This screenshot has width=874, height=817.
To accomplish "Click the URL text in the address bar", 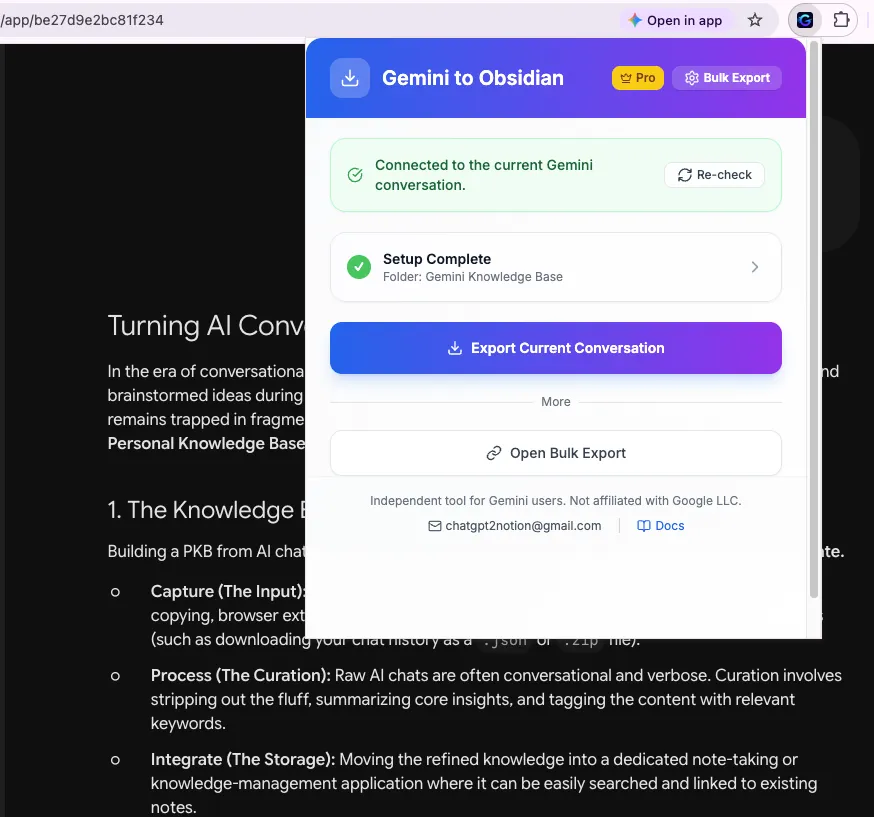I will pyautogui.click(x=82, y=20).
